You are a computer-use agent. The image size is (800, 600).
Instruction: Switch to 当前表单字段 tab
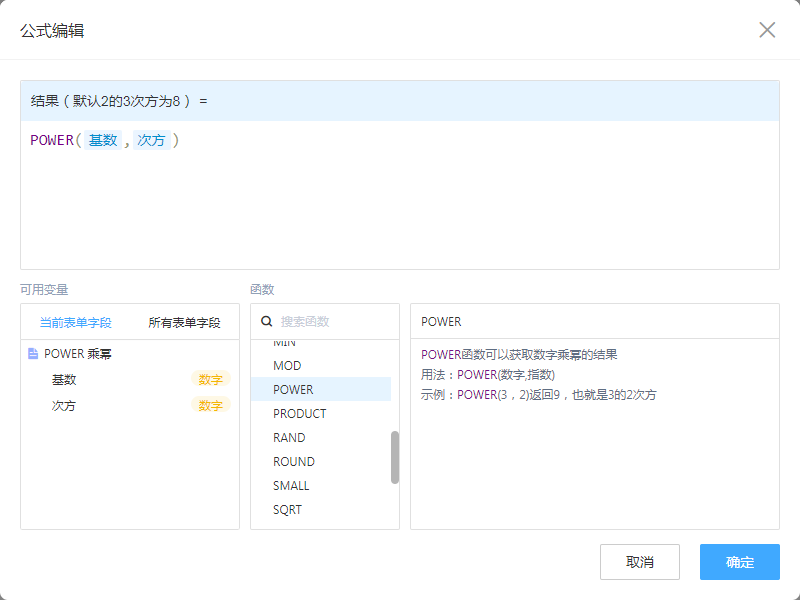(x=75, y=323)
